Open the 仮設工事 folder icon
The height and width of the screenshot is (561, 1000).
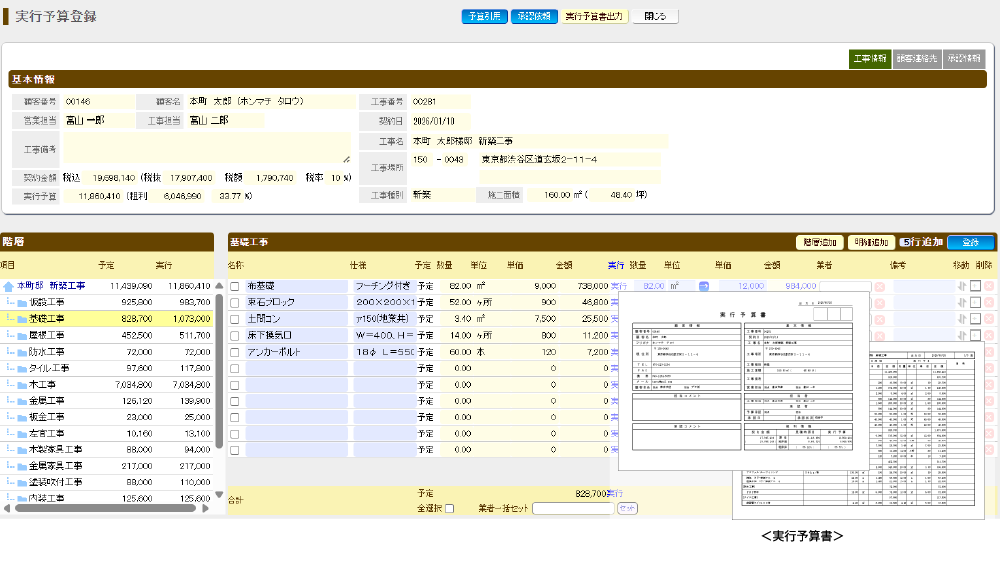[22, 303]
